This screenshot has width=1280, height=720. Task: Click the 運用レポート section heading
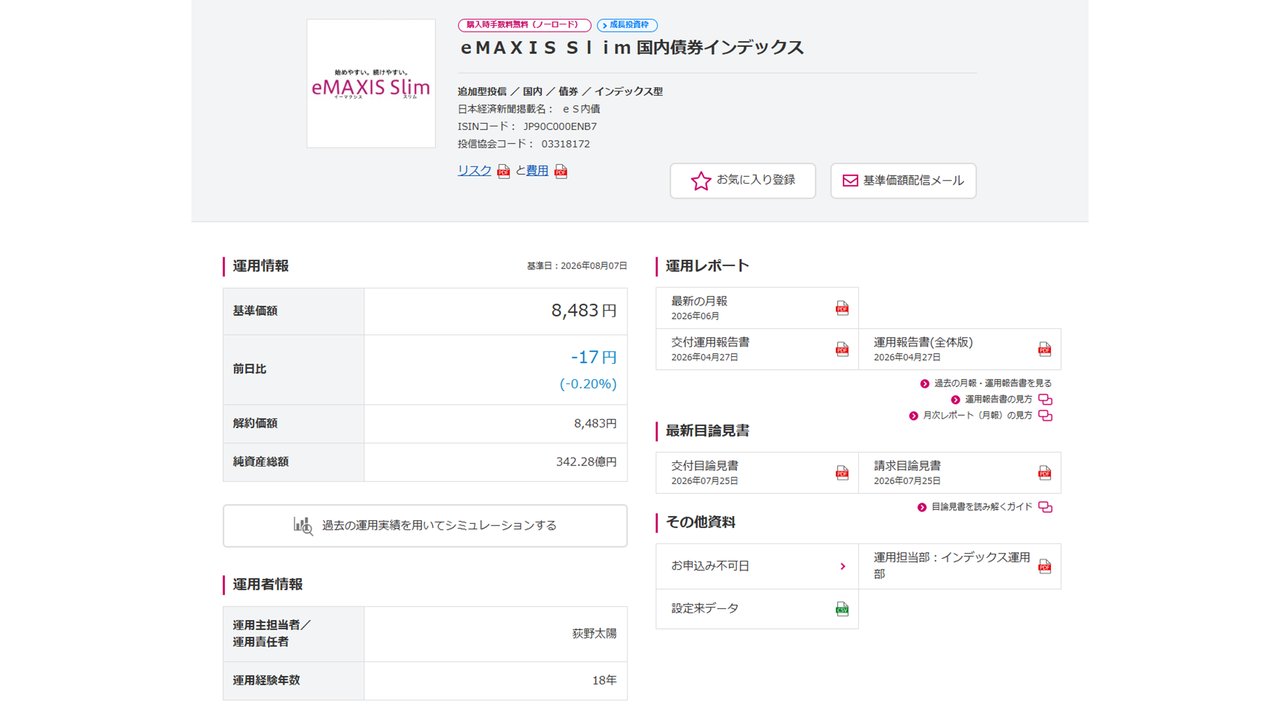pyautogui.click(x=707, y=266)
